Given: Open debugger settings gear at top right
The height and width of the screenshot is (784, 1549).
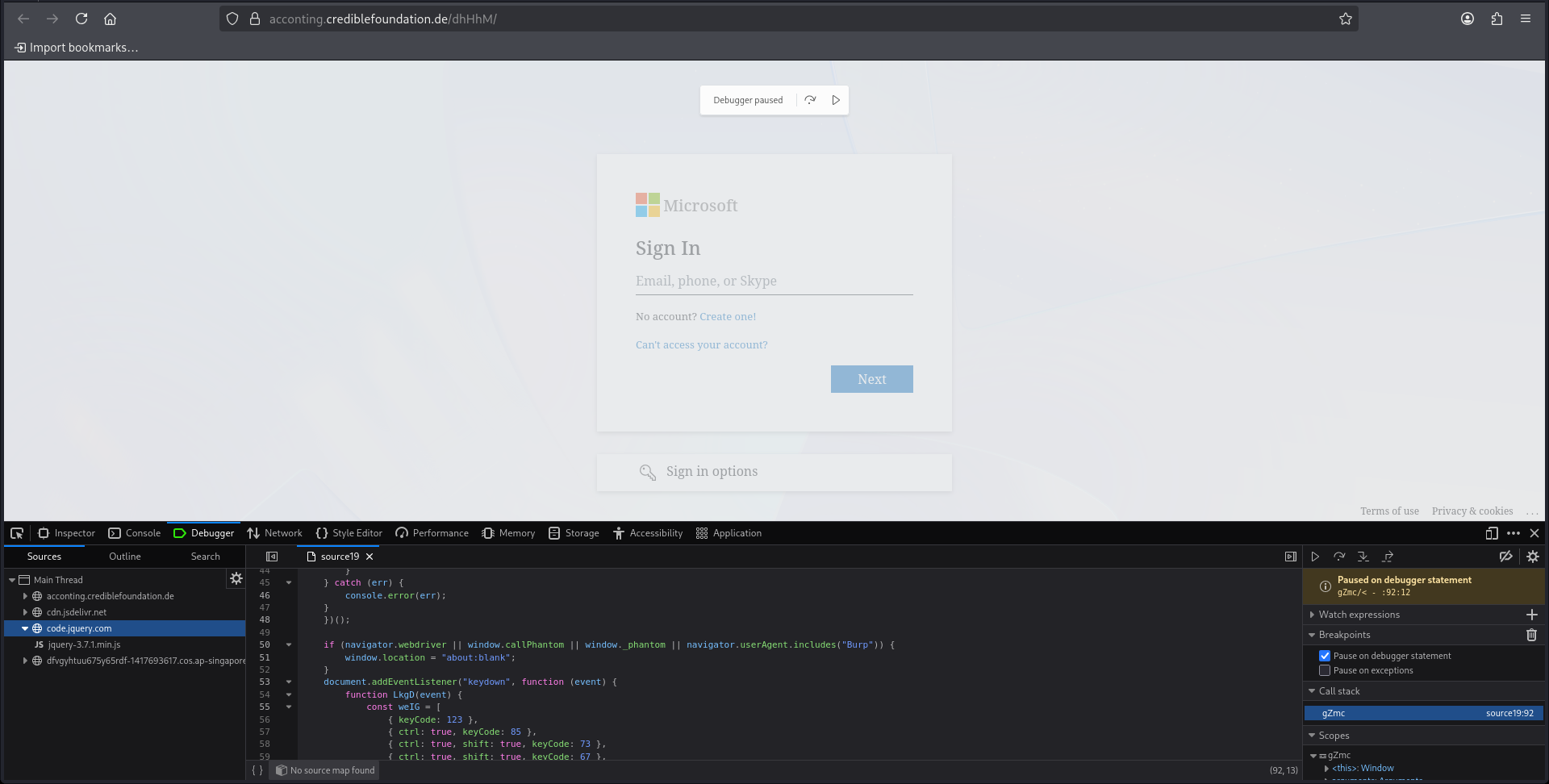Looking at the screenshot, I should (1533, 557).
